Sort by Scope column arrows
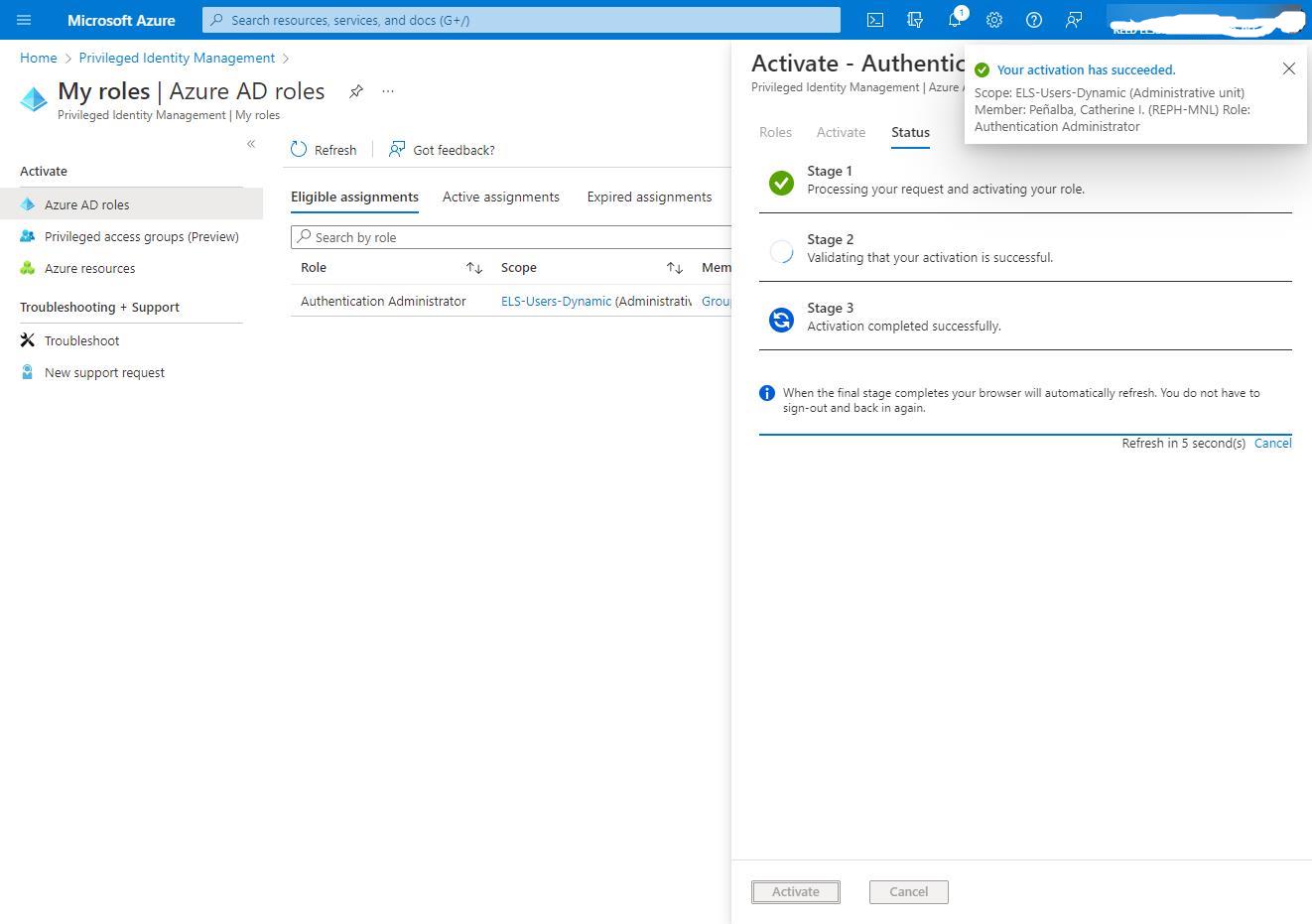 (675, 268)
